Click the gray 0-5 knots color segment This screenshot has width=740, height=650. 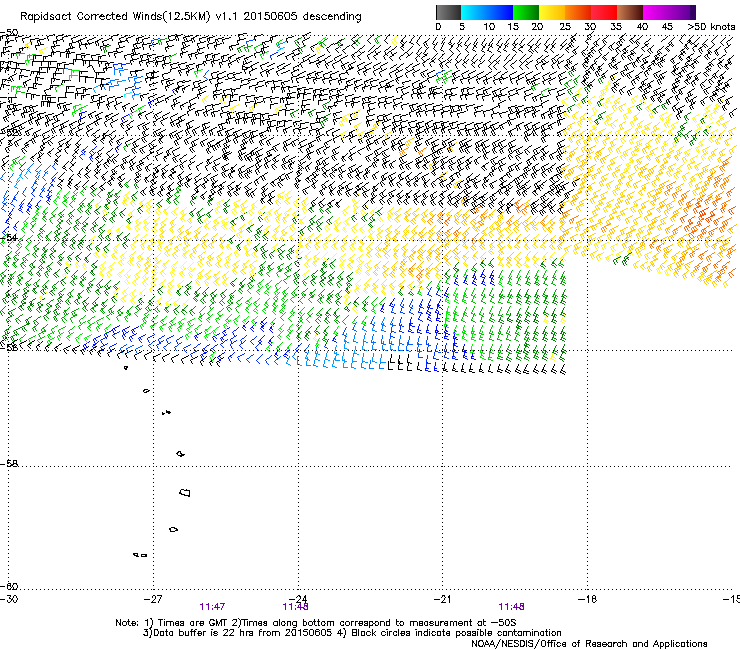[448, 12]
